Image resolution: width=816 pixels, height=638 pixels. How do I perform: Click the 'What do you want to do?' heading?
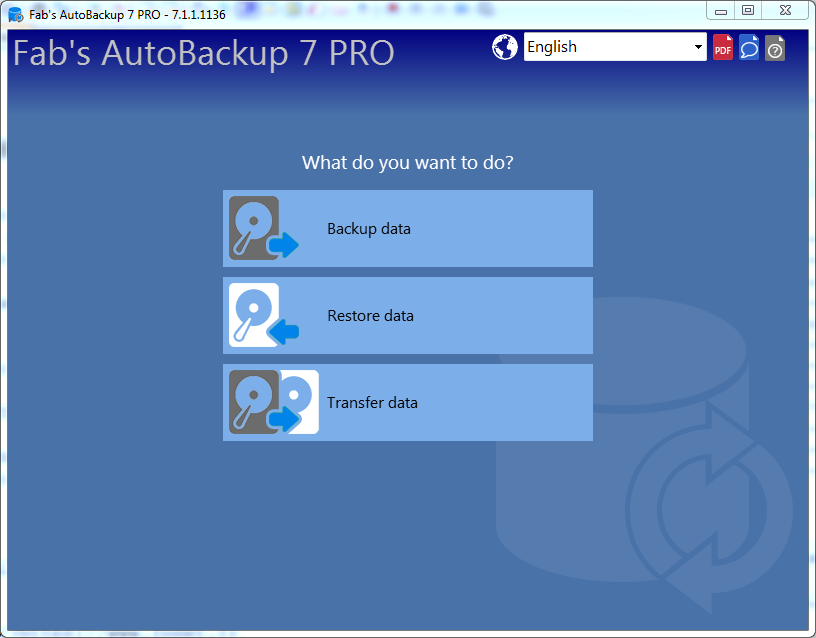407,162
